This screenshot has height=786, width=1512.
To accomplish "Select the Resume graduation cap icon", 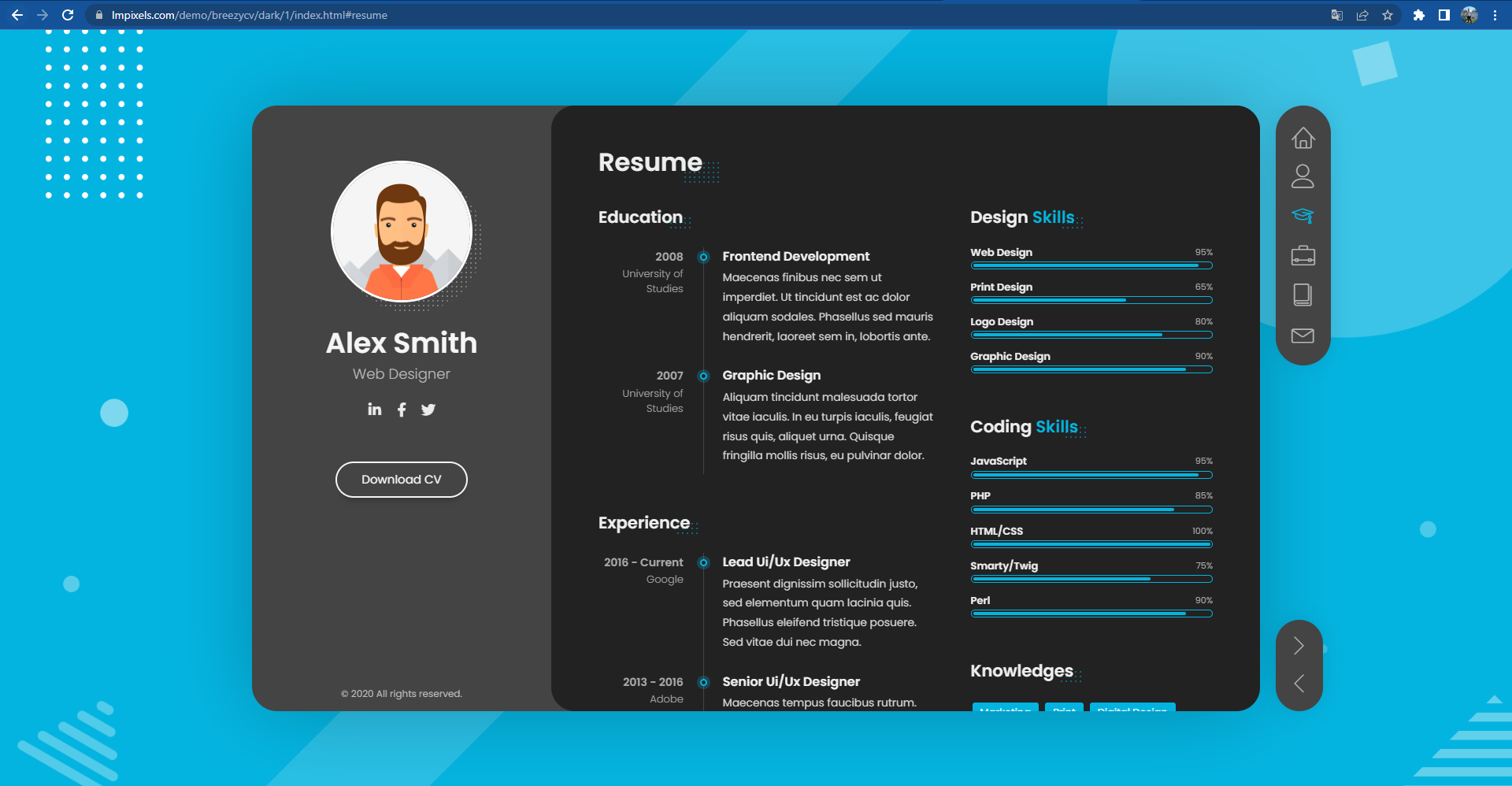I will pos(1303,216).
